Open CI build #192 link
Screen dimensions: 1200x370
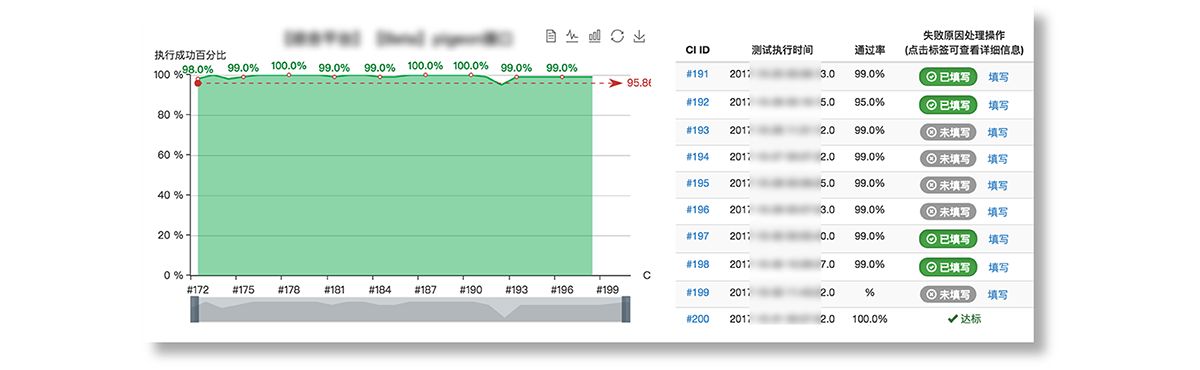click(x=697, y=102)
